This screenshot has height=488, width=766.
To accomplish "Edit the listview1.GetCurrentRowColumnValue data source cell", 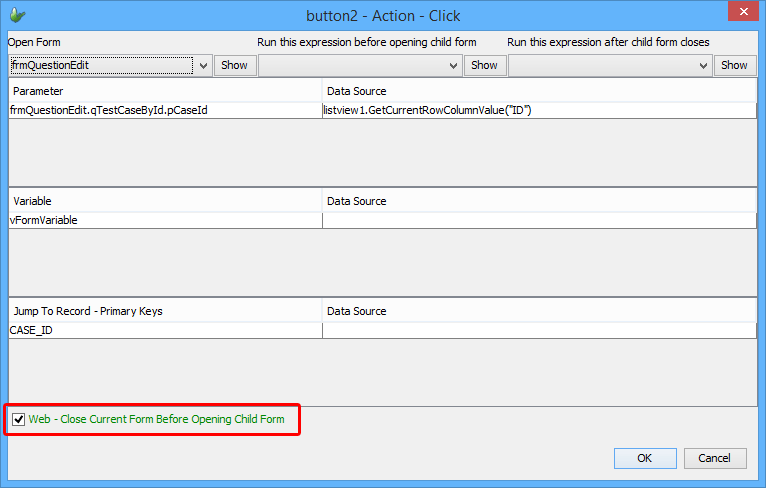I will 538,110.
